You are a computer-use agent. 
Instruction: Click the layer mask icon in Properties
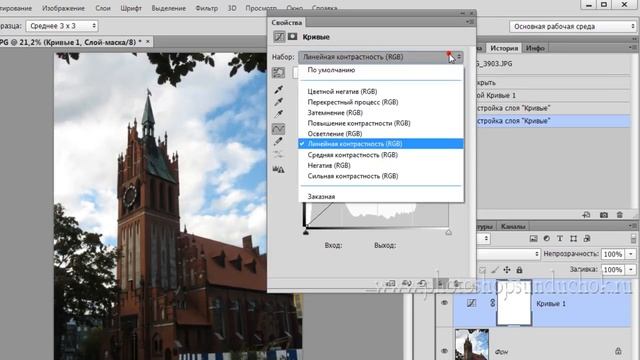[293, 37]
